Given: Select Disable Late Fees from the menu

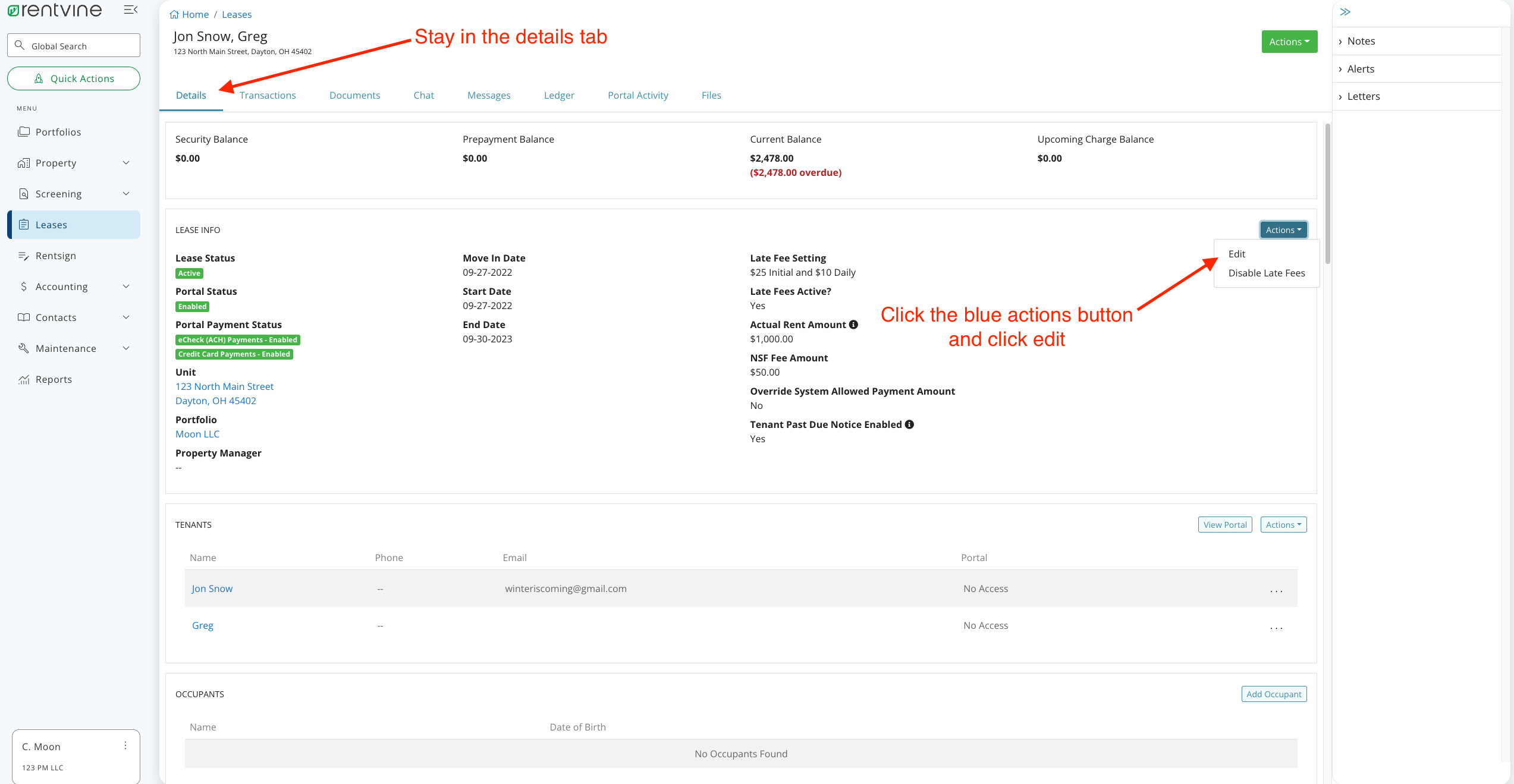Looking at the screenshot, I should click(1266, 273).
